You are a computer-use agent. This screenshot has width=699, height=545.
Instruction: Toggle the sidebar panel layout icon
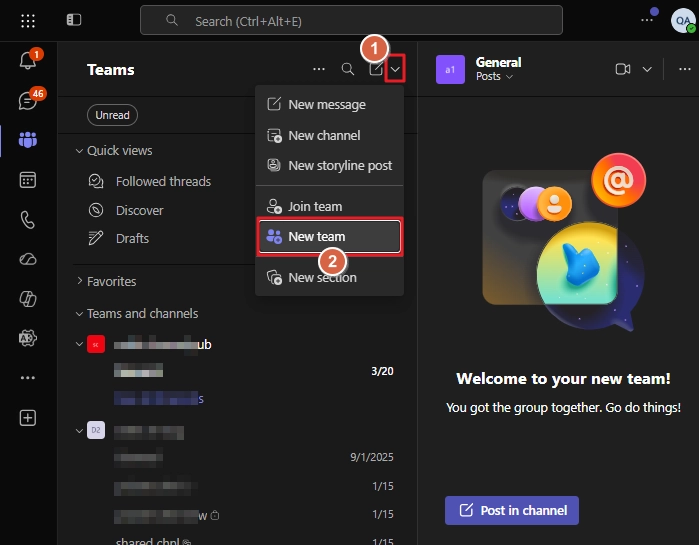tap(74, 20)
